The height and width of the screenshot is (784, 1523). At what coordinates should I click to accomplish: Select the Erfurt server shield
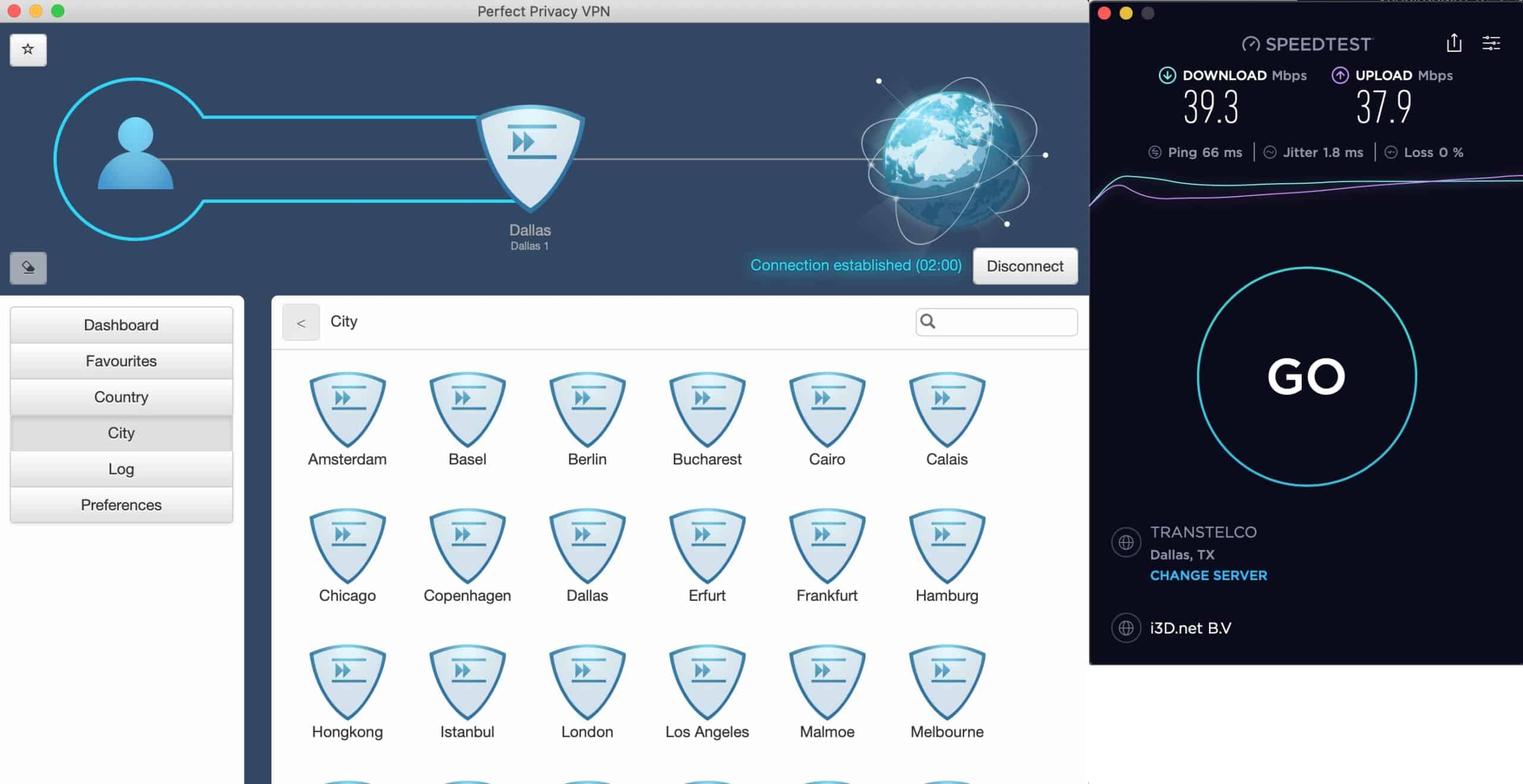point(707,545)
